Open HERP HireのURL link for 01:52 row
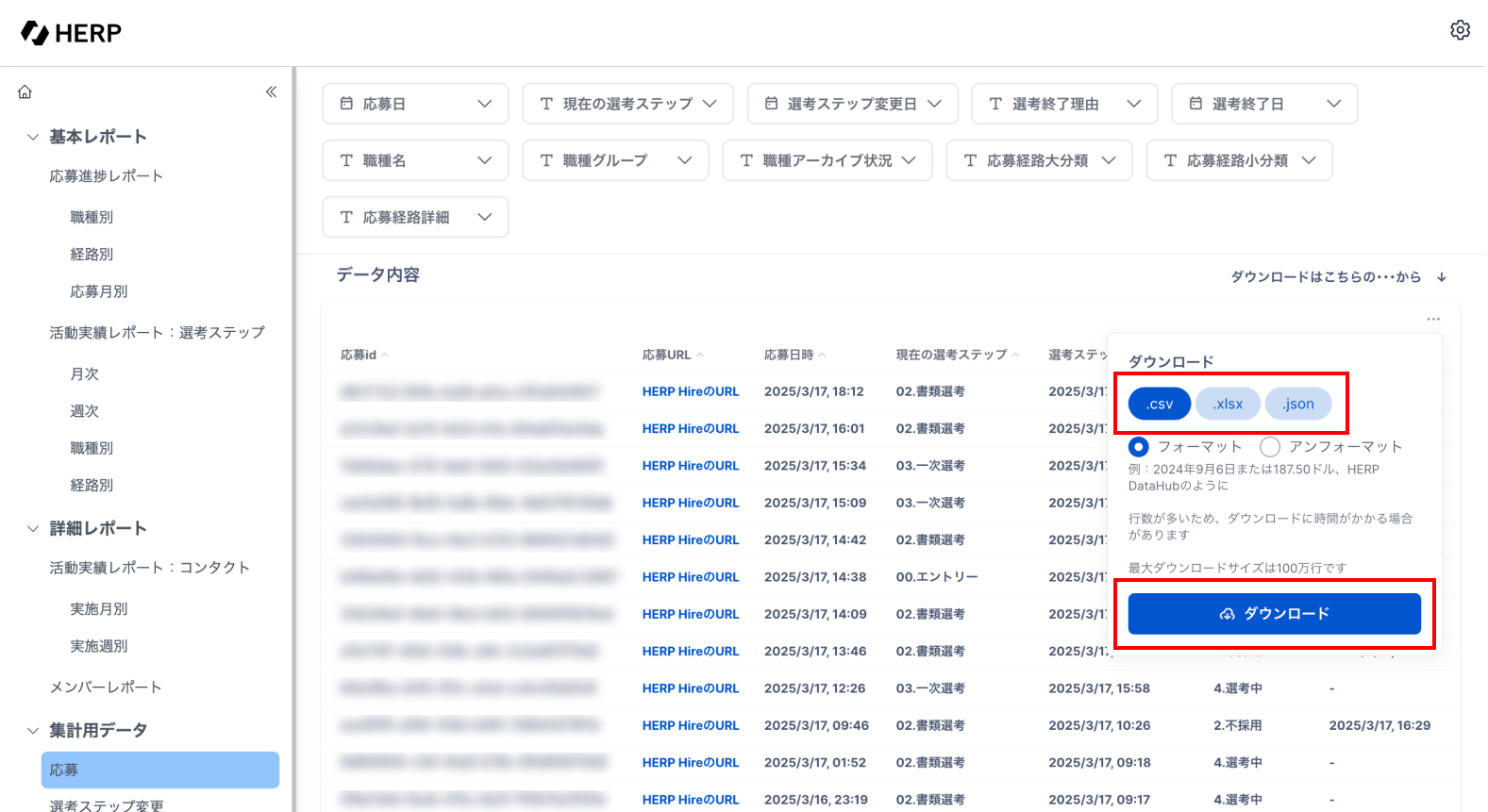 pyautogui.click(x=691, y=763)
